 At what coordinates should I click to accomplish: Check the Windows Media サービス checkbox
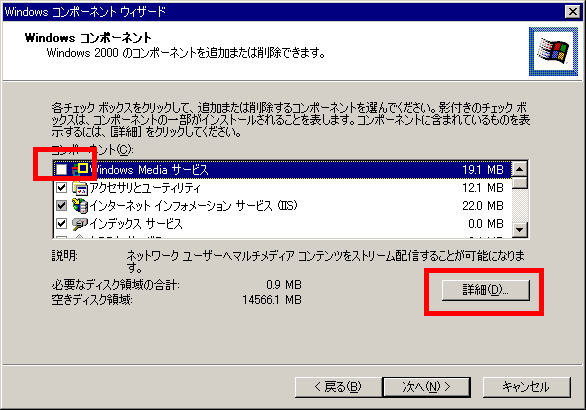61,170
